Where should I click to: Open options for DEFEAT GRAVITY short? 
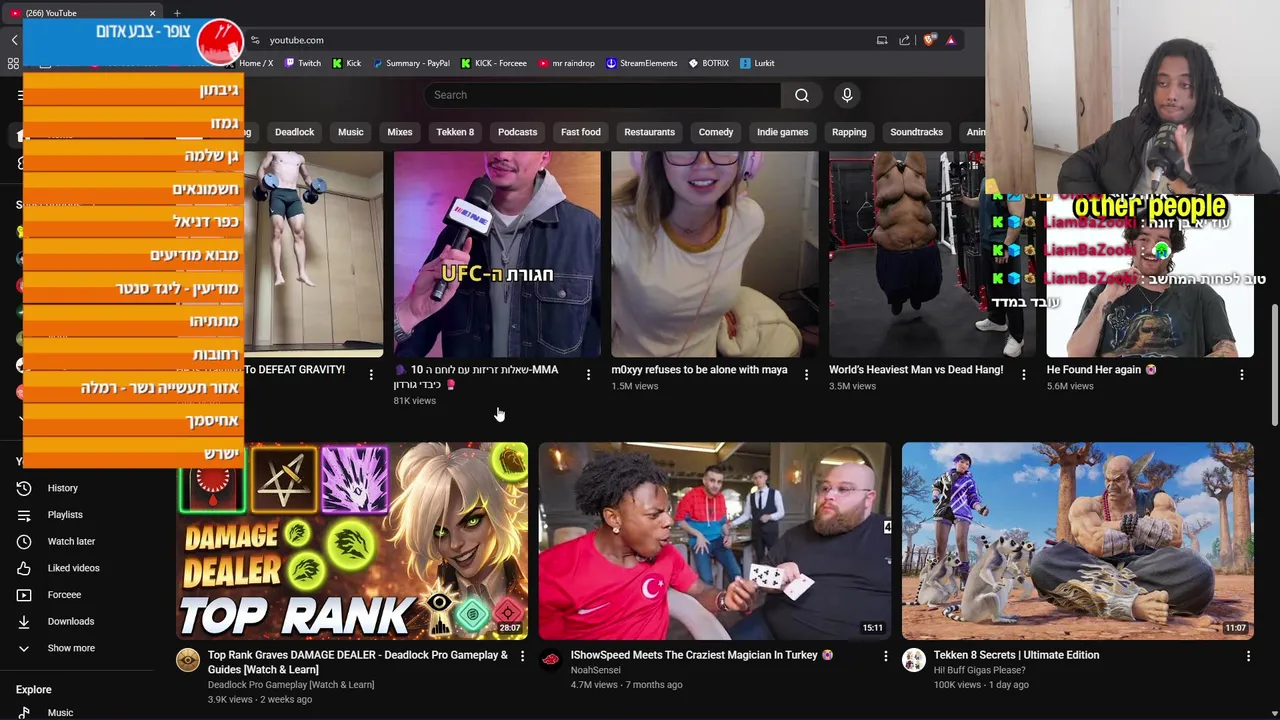(x=371, y=375)
